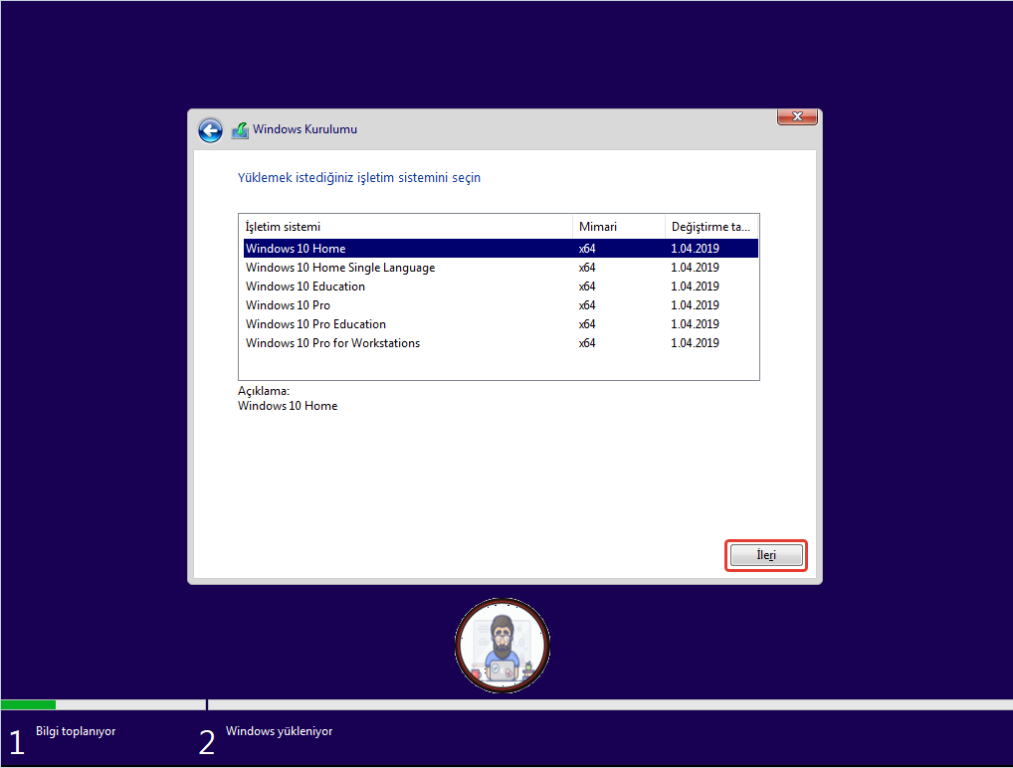Click the Bilgi toplanıyor step label

tap(76, 731)
